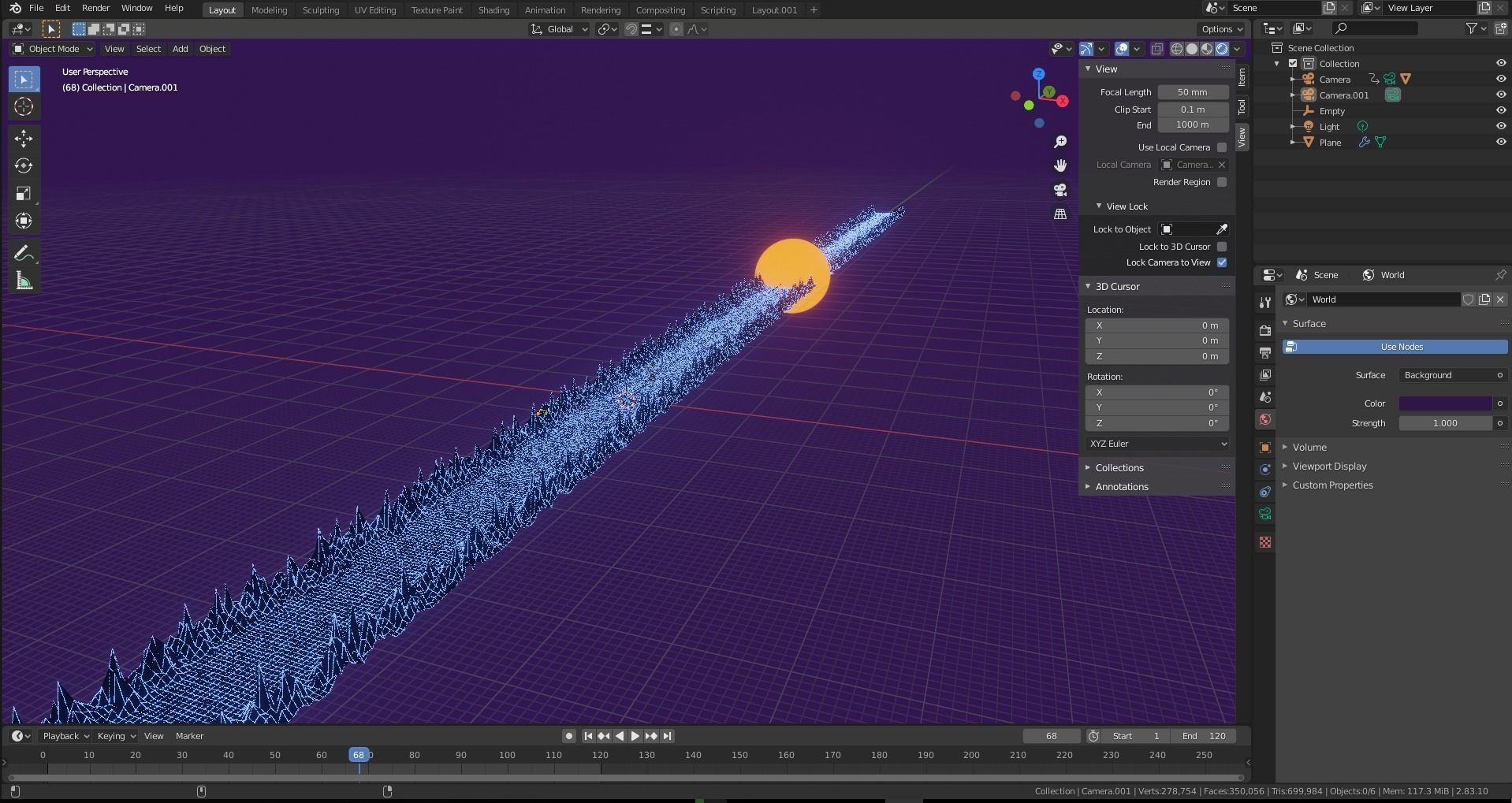This screenshot has height=803, width=1512.
Task: Hide the Light object in the outliner
Action: pos(1501,126)
